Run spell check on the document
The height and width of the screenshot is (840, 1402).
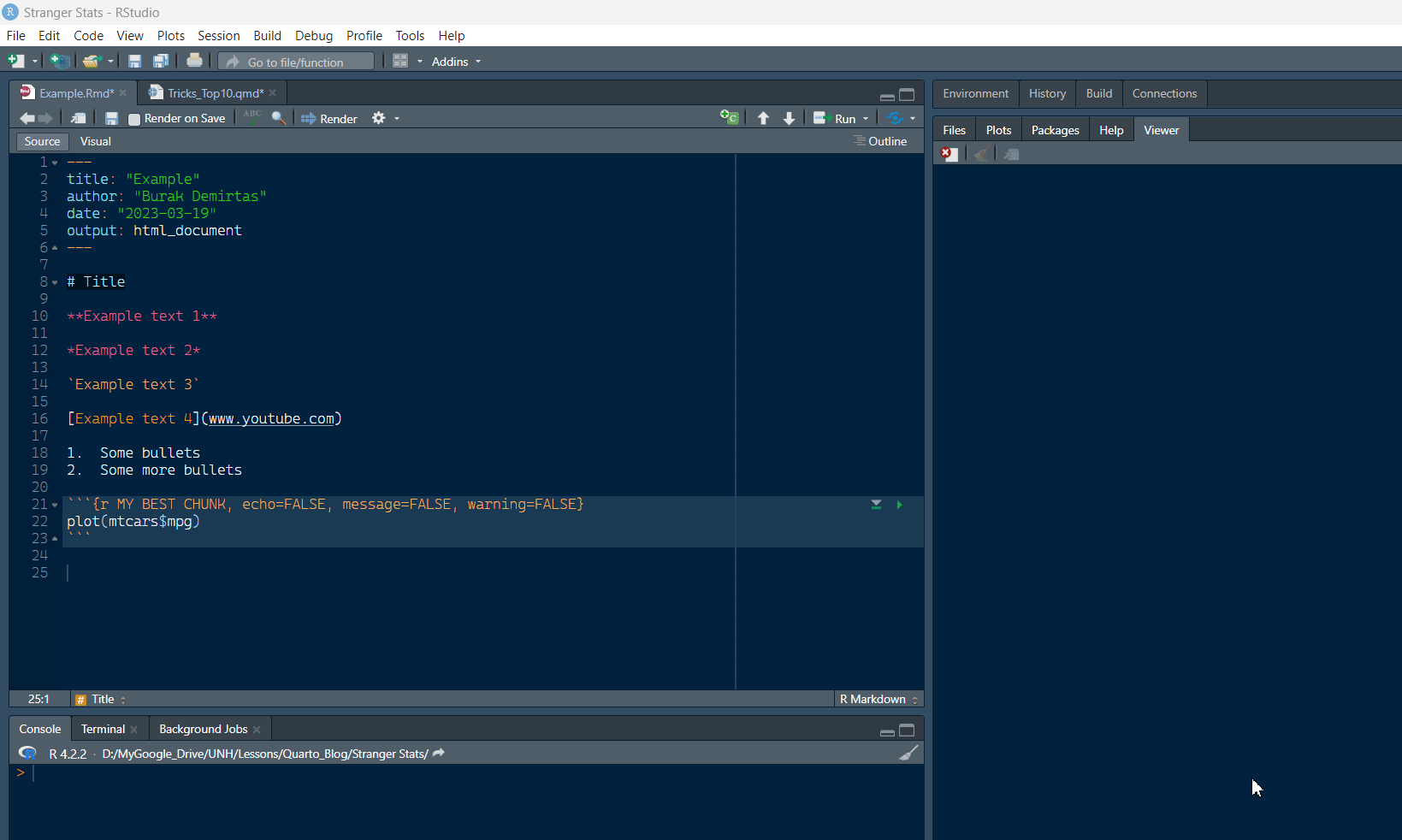[x=252, y=117]
